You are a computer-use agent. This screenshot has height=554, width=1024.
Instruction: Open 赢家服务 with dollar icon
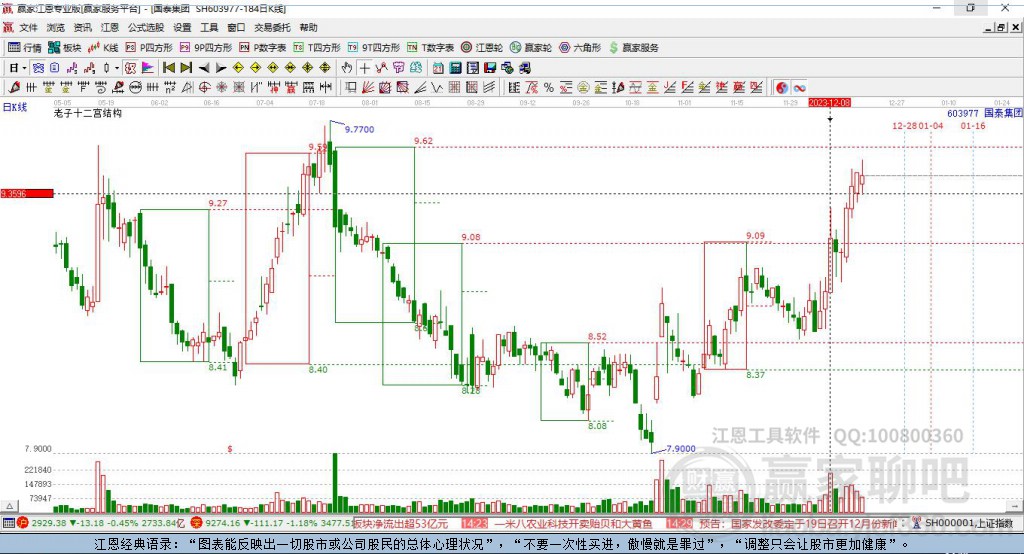(633, 48)
